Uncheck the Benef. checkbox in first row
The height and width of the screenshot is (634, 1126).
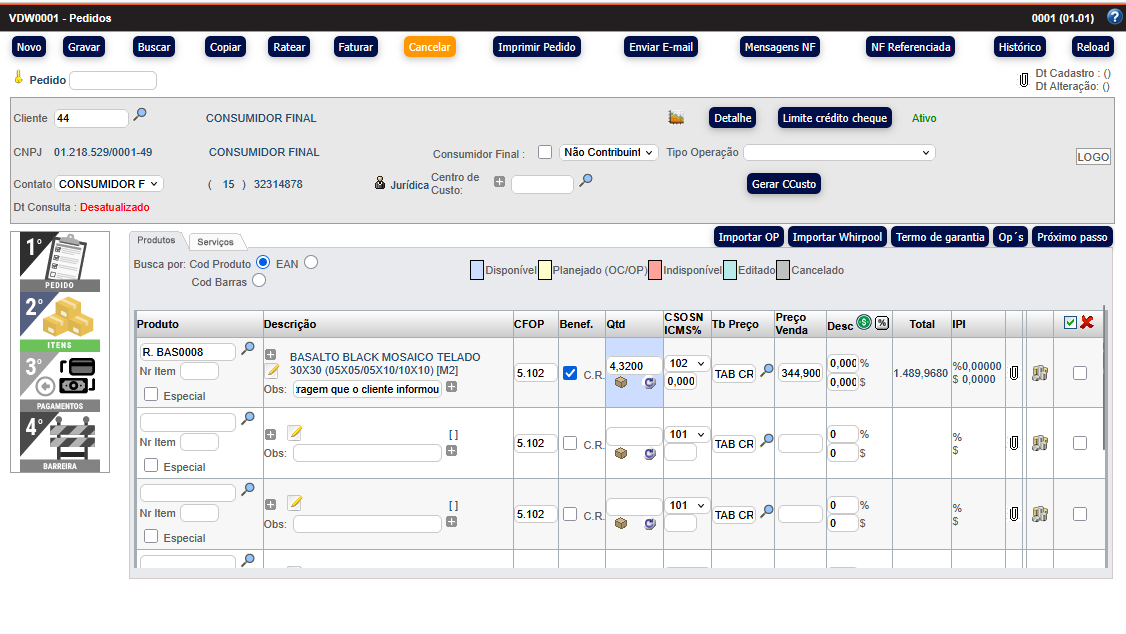click(570, 373)
